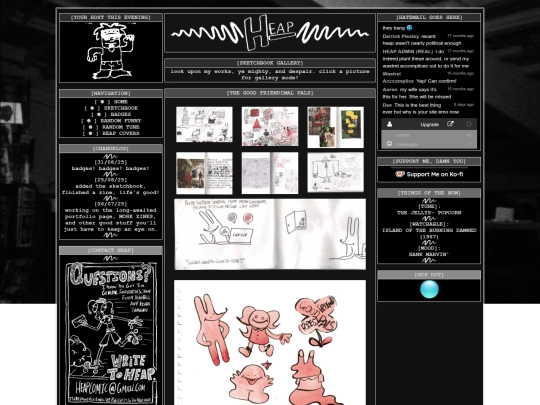Click the blue GCF DOT orb
The width and height of the screenshot is (540, 405).
point(429,289)
